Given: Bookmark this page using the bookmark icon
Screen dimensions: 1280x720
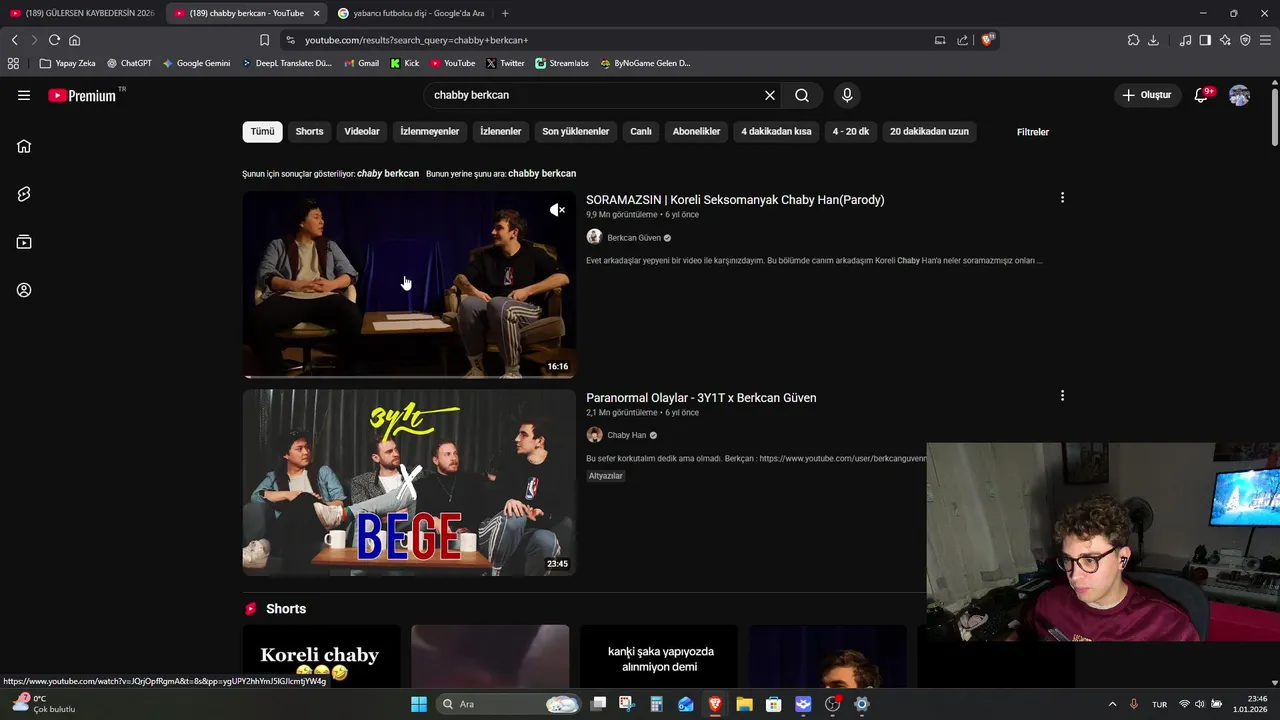Looking at the screenshot, I should (x=264, y=40).
